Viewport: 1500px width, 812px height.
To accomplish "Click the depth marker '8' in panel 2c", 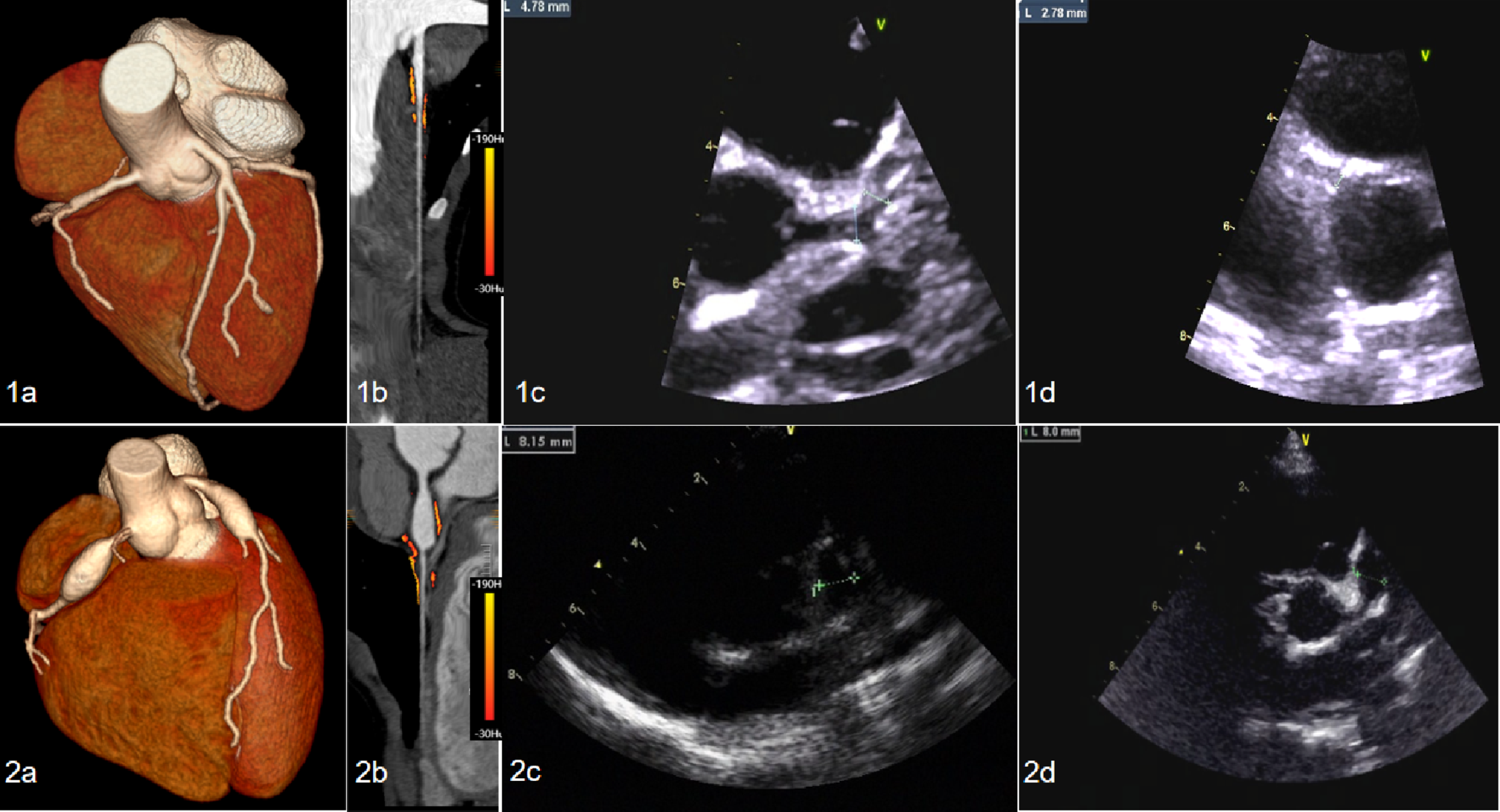I will [x=513, y=674].
